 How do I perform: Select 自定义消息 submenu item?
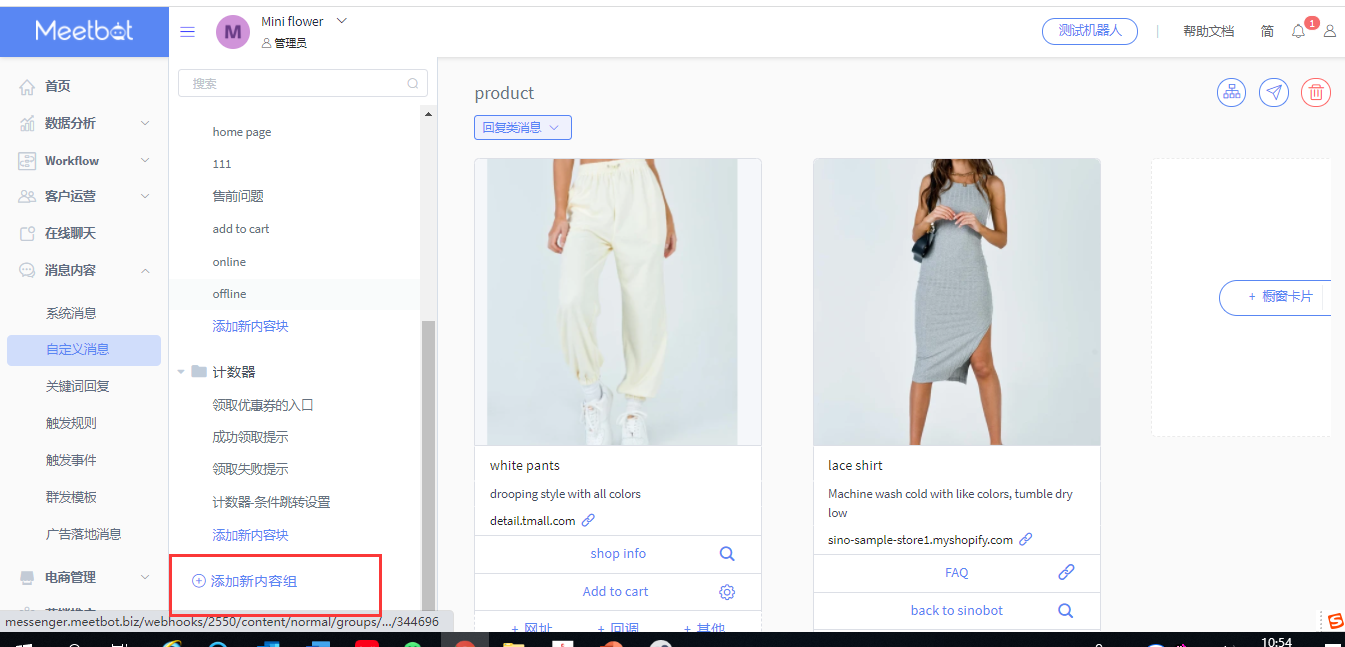pyautogui.click(x=84, y=350)
